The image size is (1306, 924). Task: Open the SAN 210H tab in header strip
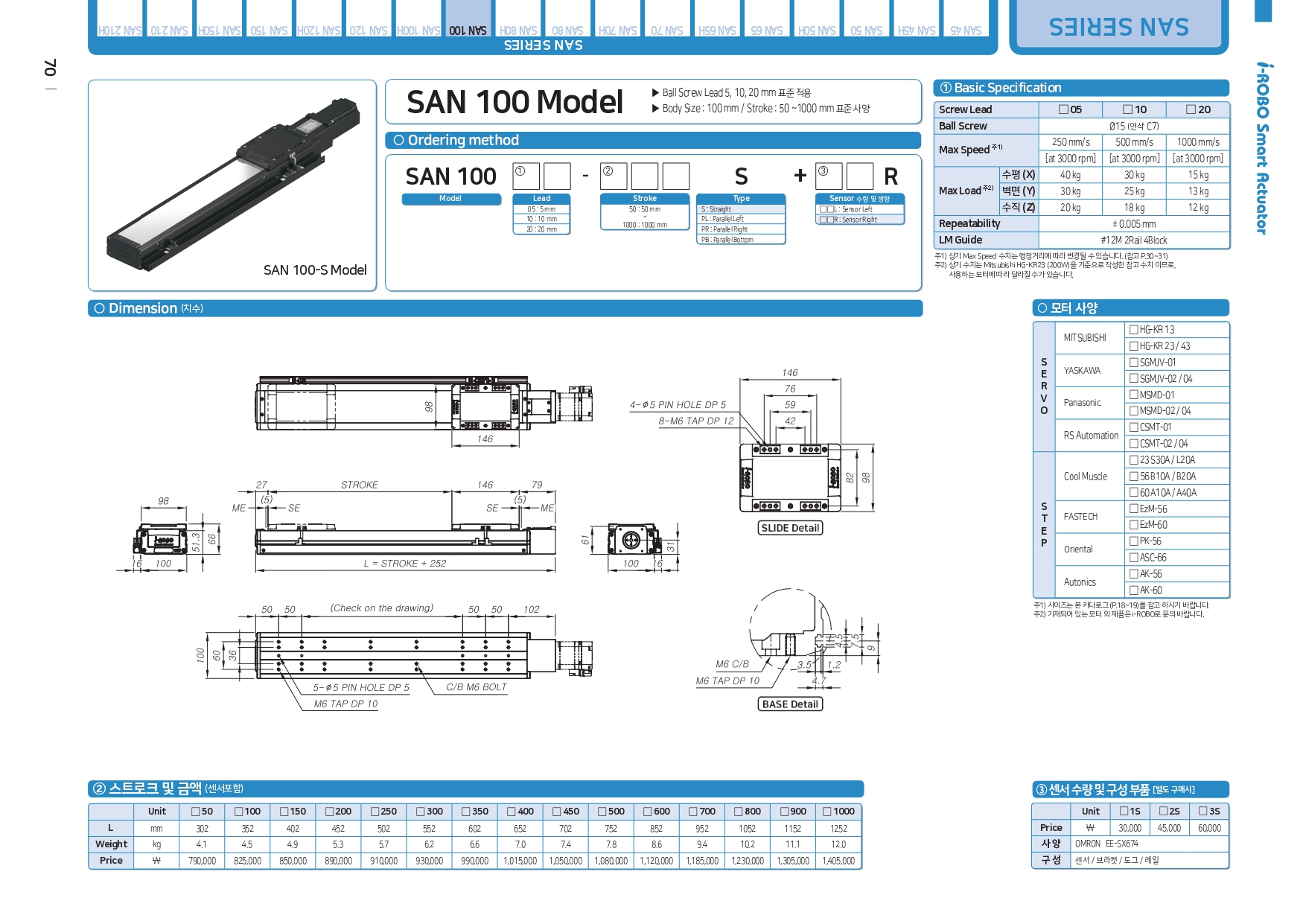(119, 19)
